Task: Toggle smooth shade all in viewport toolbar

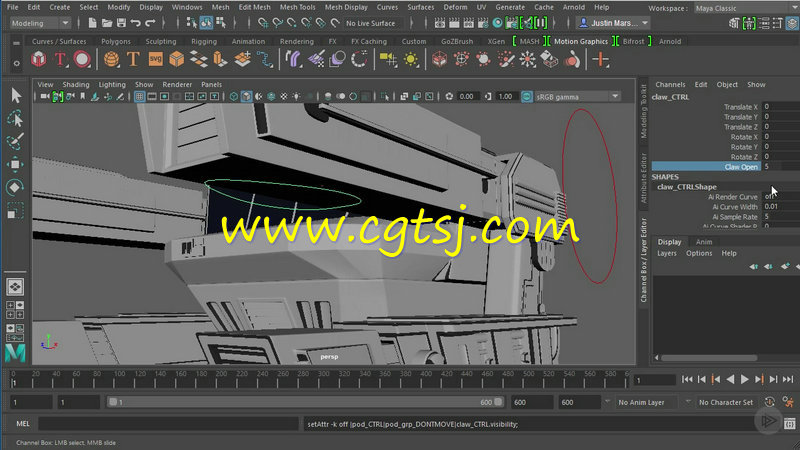Action: (x=246, y=96)
